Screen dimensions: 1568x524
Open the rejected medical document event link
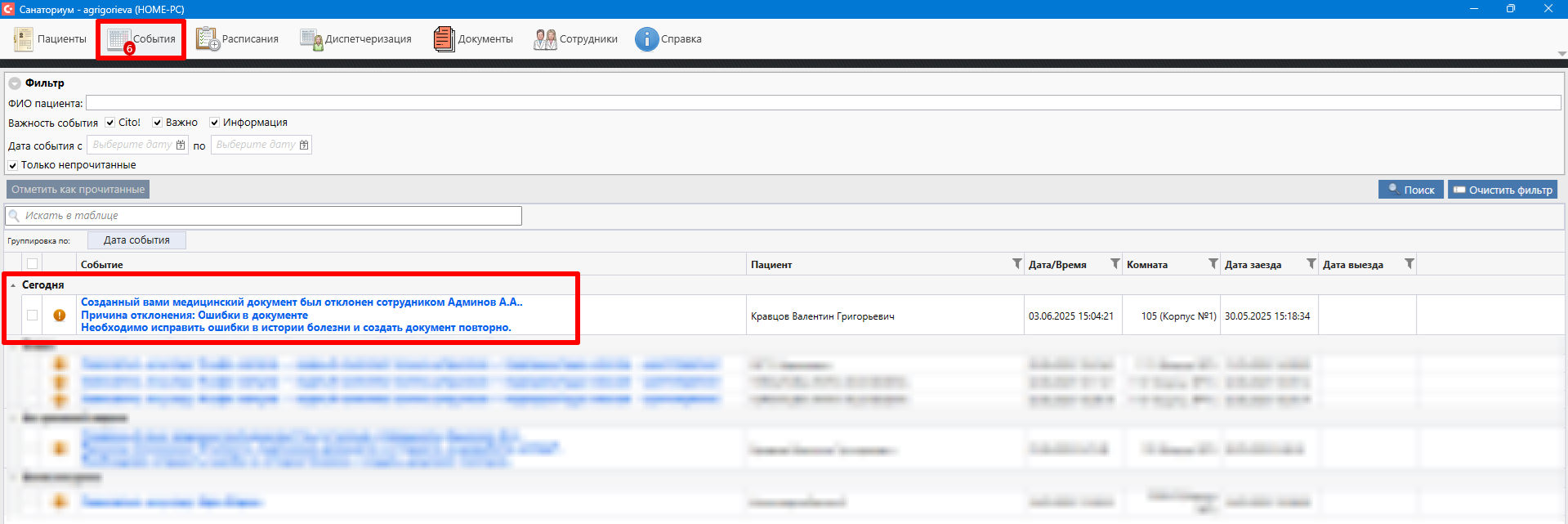point(301,302)
